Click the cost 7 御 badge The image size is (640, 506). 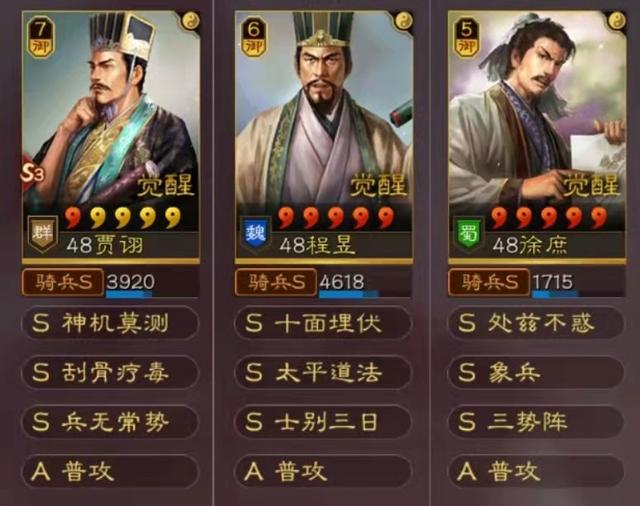click(x=41, y=37)
